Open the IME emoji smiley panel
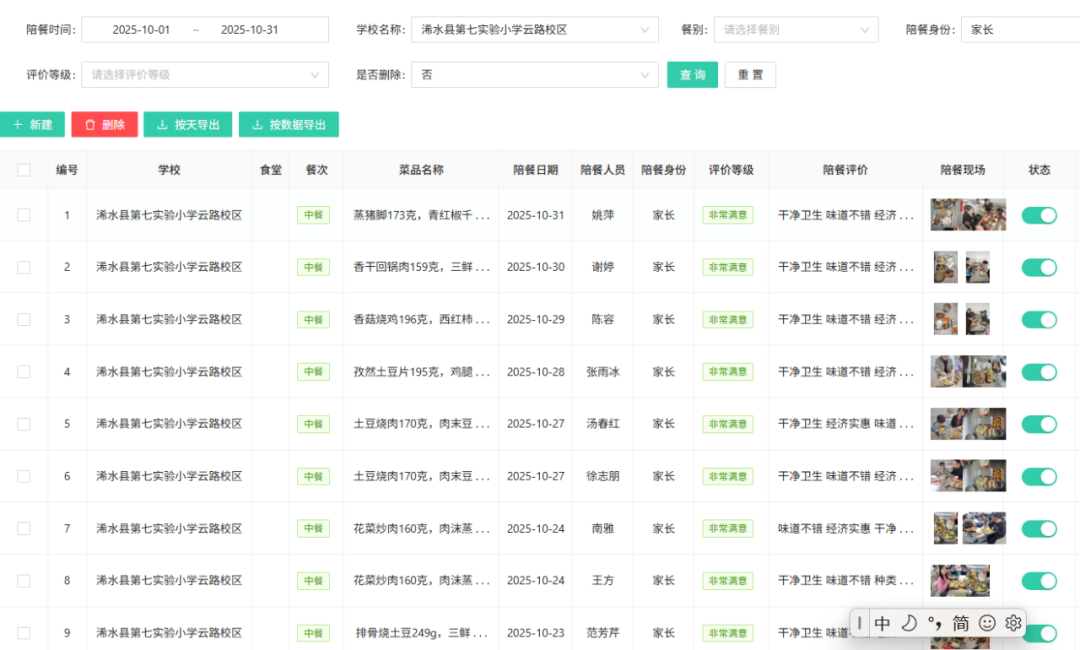This screenshot has height=650, width=1080. (x=987, y=623)
